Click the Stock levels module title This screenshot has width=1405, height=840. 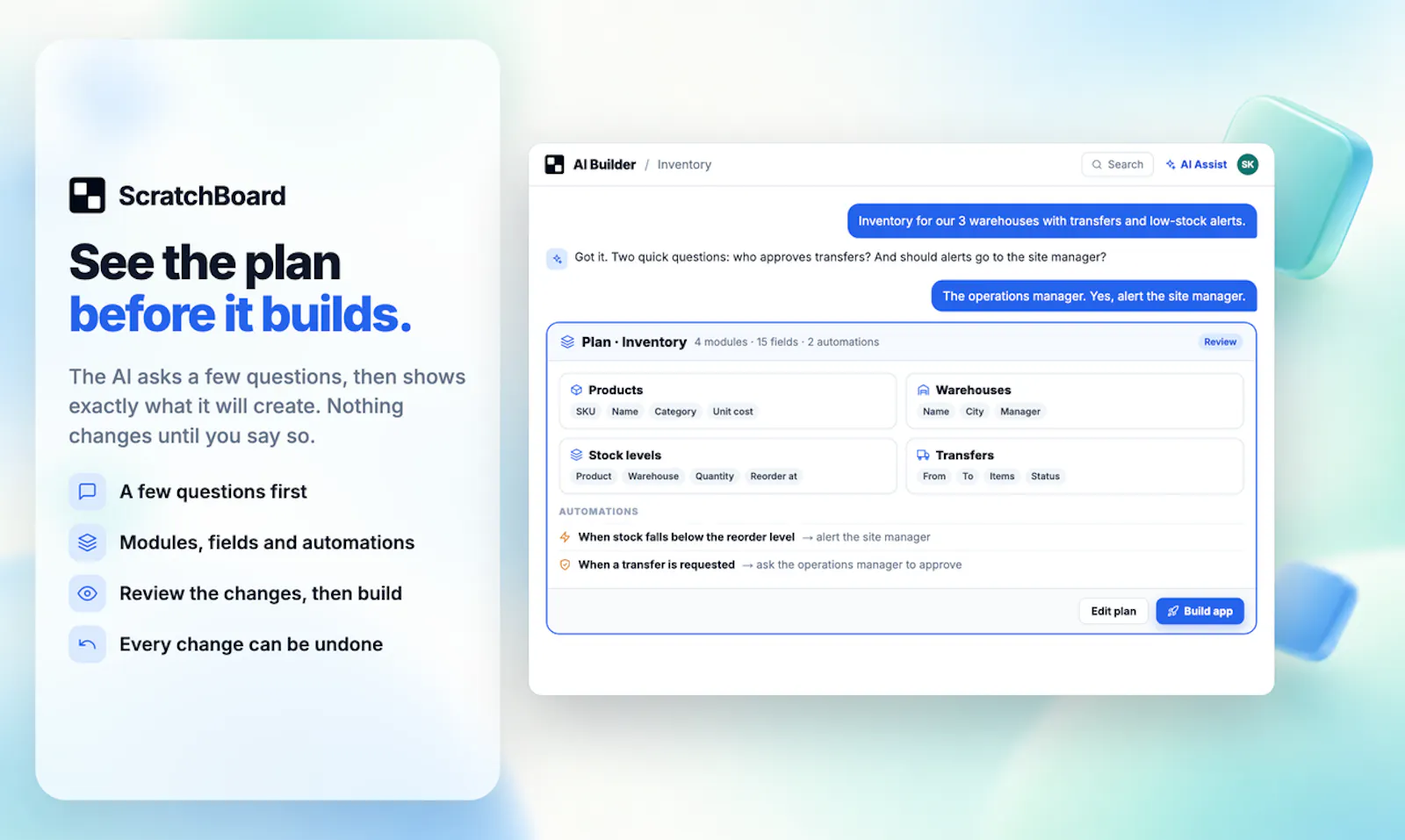[624, 455]
